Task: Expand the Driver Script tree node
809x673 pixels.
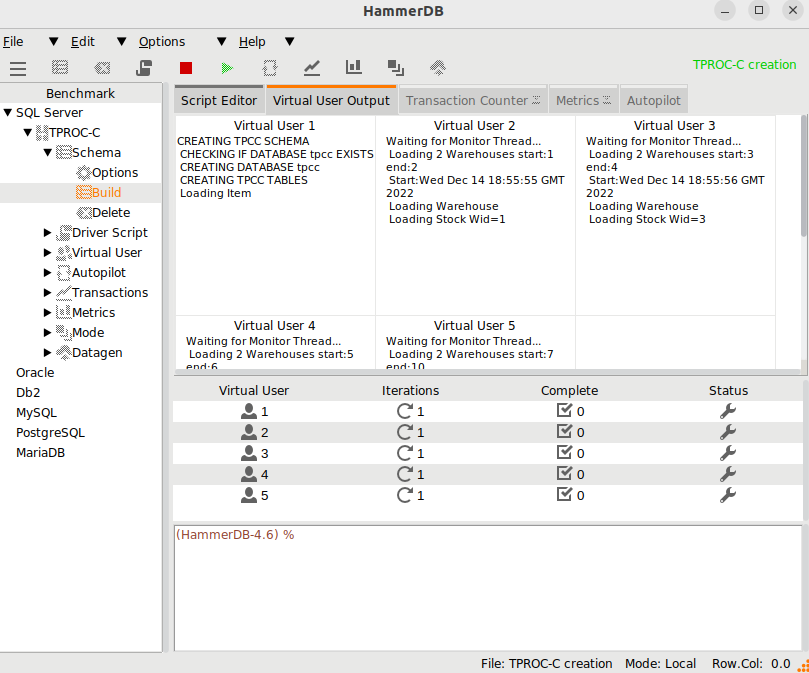Action: (x=48, y=233)
